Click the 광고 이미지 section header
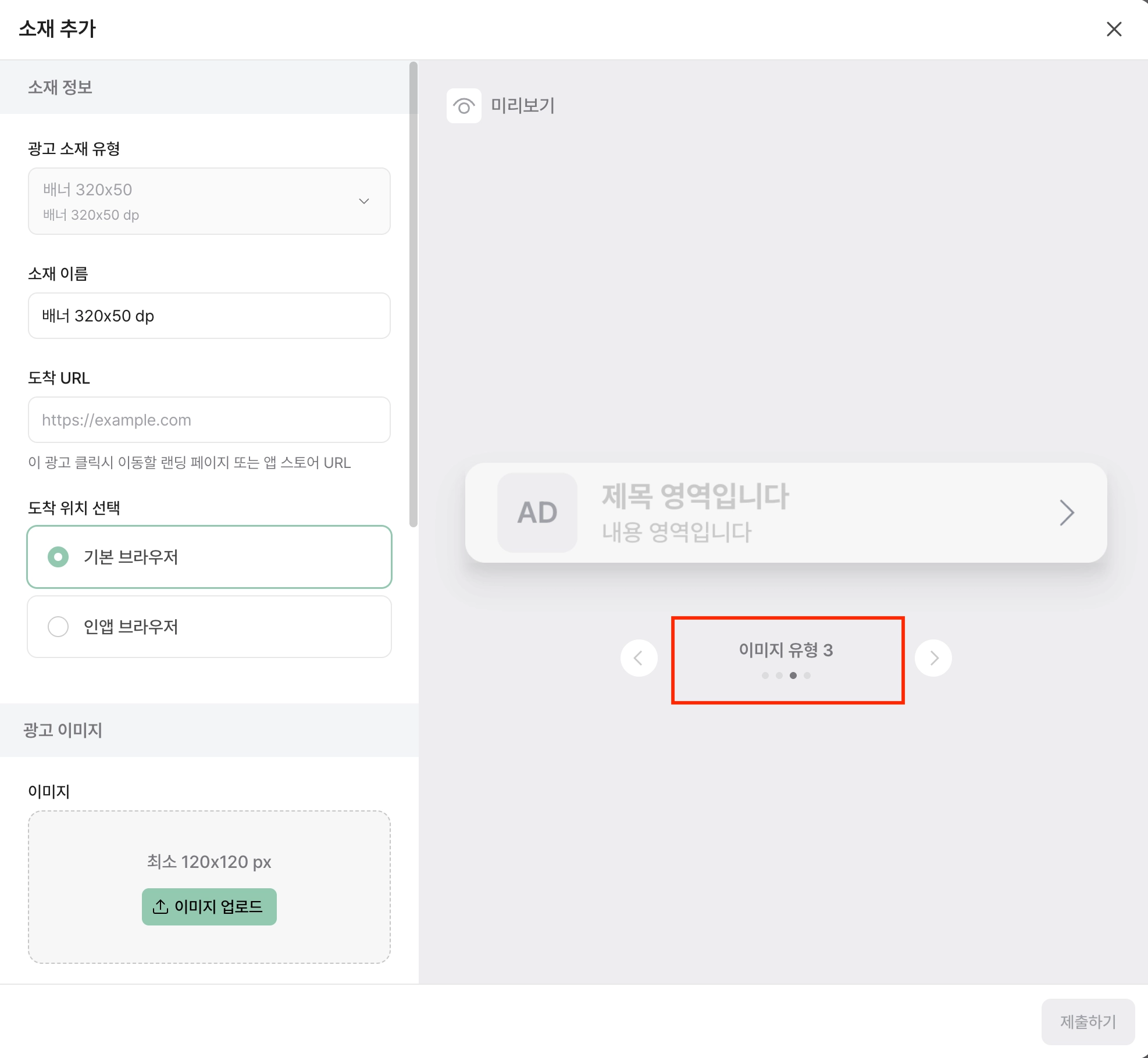The image size is (1148, 1058). [63, 730]
